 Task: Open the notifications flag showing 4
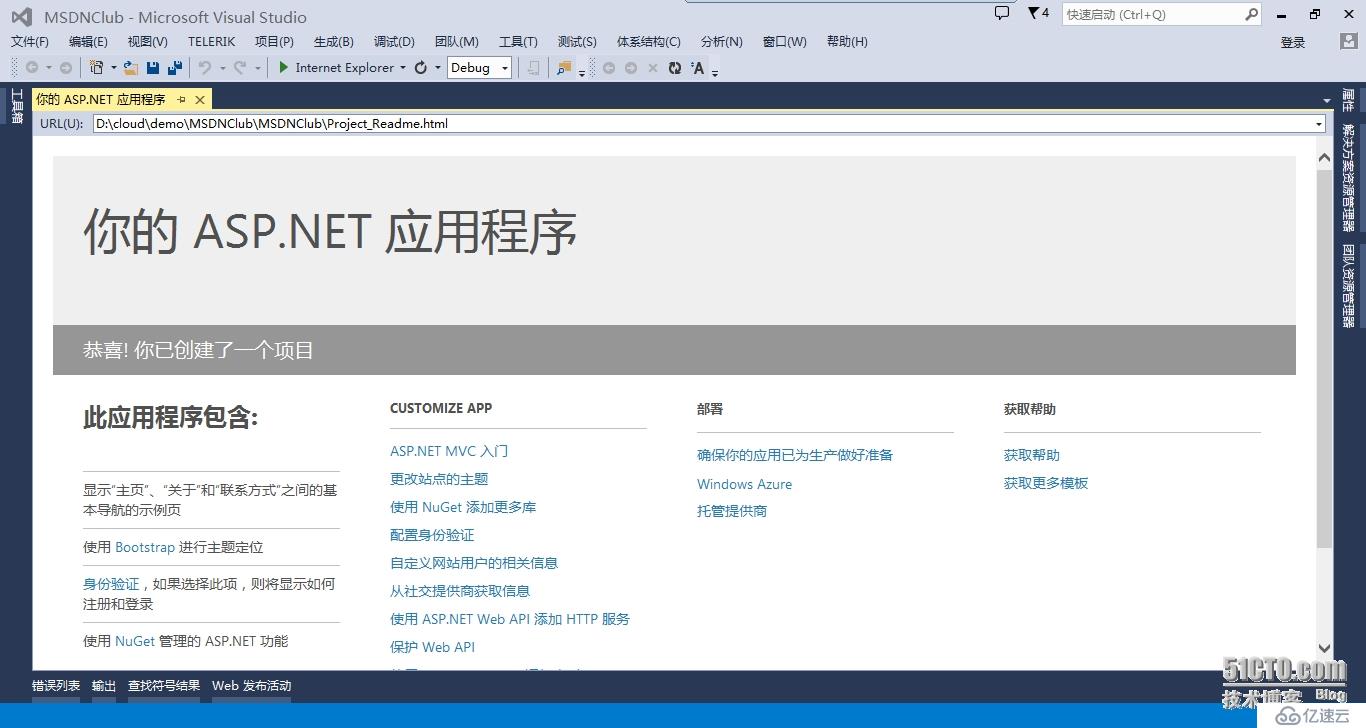pos(1038,13)
